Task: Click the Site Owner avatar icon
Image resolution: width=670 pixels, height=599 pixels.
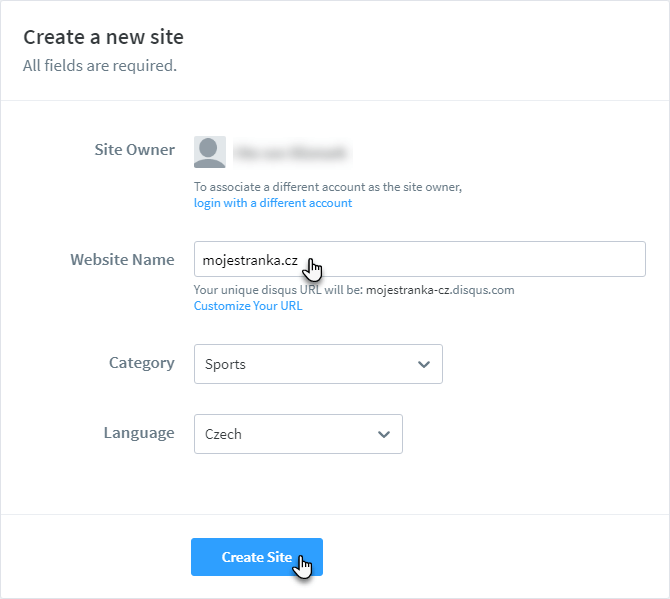Action: (210, 152)
